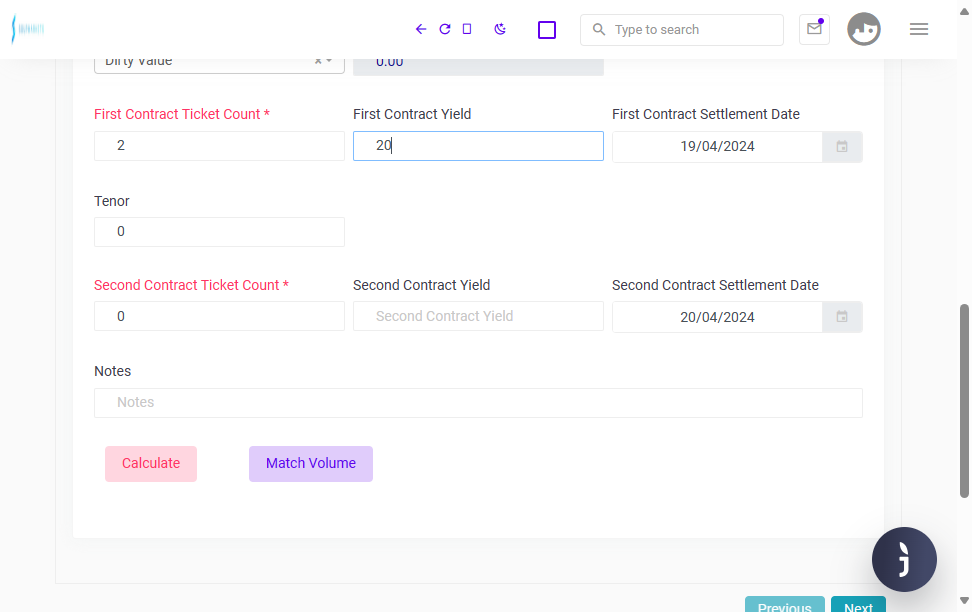Click the First Contract Settlement Date field
The width and height of the screenshot is (972, 612).
click(717, 147)
